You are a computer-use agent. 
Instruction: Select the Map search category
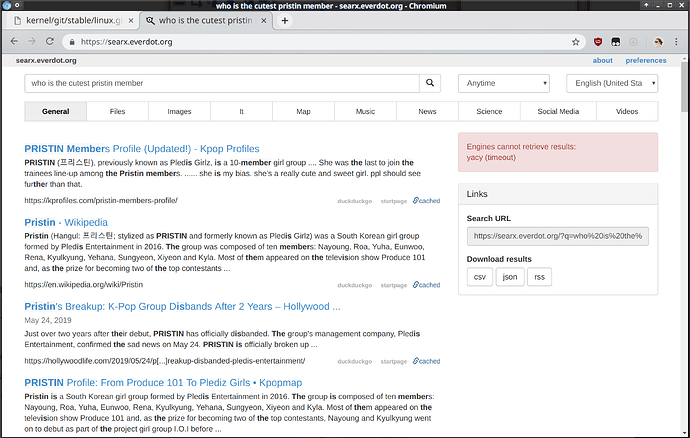point(304,111)
